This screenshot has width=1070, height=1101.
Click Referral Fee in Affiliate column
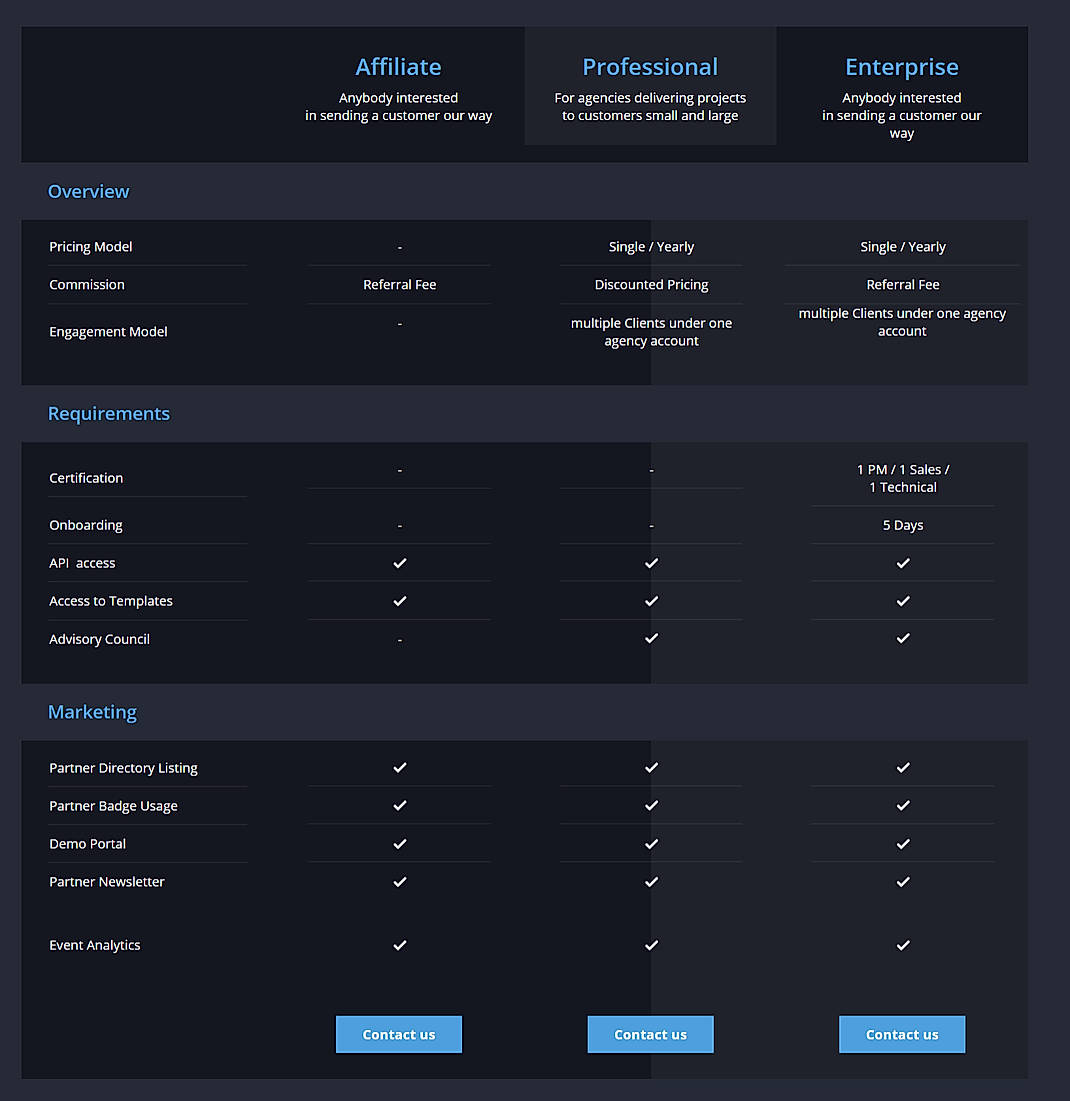point(399,284)
